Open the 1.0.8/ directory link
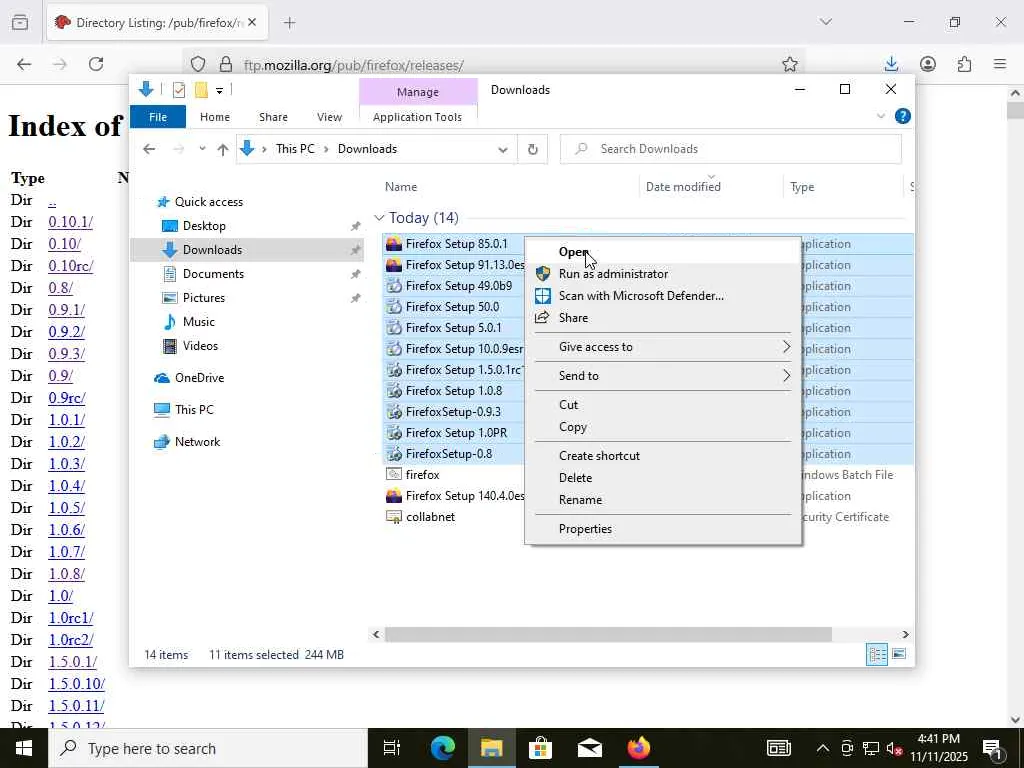Image resolution: width=1024 pixels, height=768 pixels. [x=67, y=574]
